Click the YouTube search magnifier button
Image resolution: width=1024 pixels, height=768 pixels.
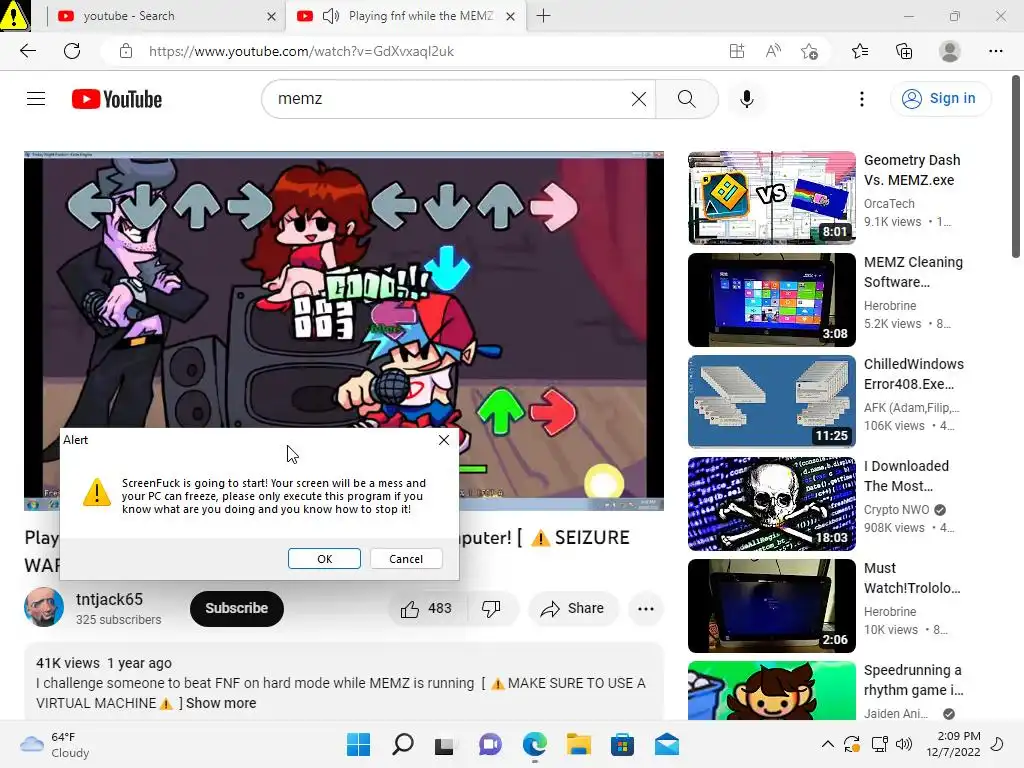686,99
